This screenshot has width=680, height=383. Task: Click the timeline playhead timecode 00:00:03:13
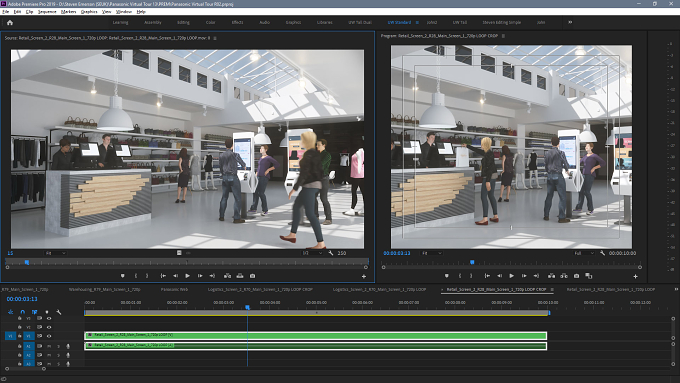[22, 299]
